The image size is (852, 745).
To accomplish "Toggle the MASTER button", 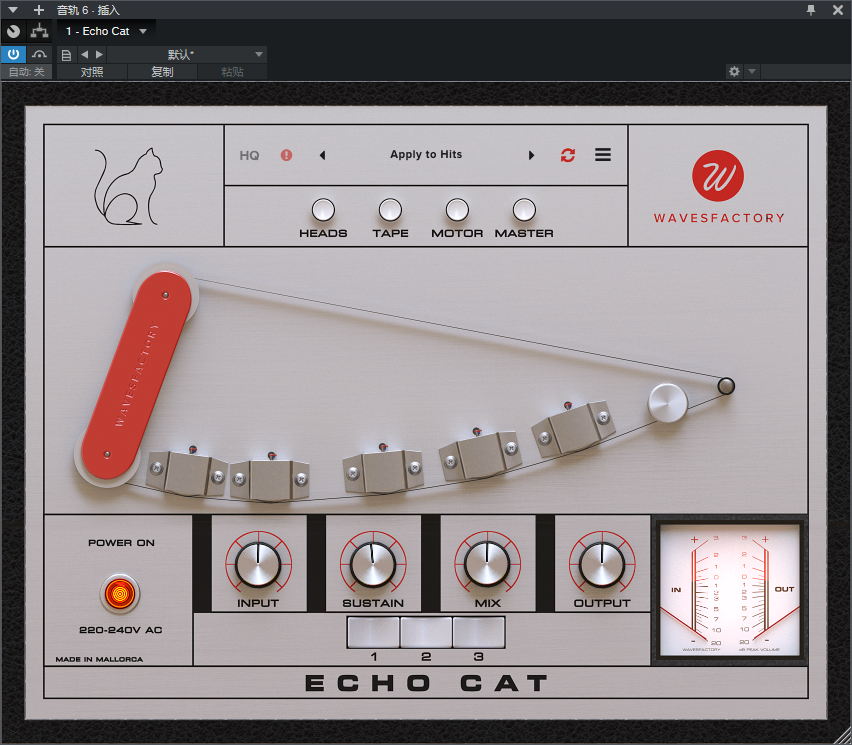I will coord(524,210).
